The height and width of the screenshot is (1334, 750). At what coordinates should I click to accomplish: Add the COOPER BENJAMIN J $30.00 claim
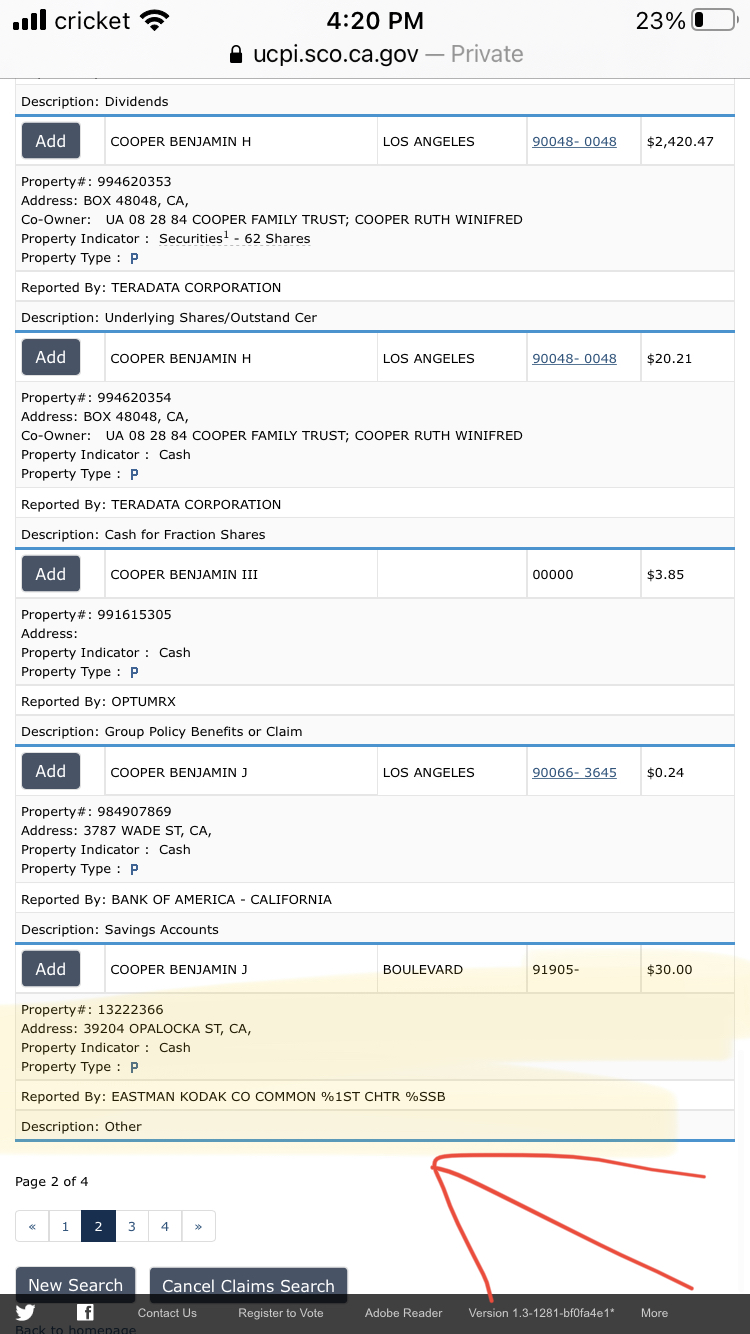coord(51,969)
